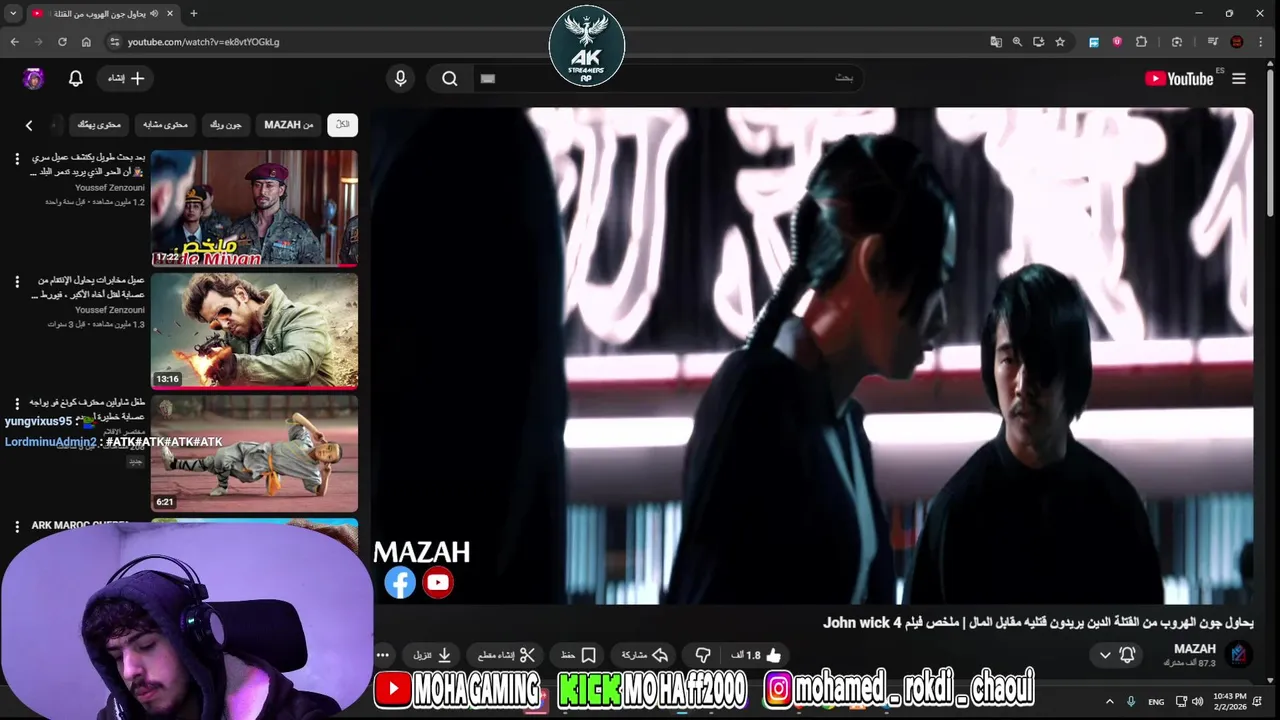Viewport: 1280px width, 720px height.
Task: Open the blue extension icon in toolbar
Action: coord(1094,42)
